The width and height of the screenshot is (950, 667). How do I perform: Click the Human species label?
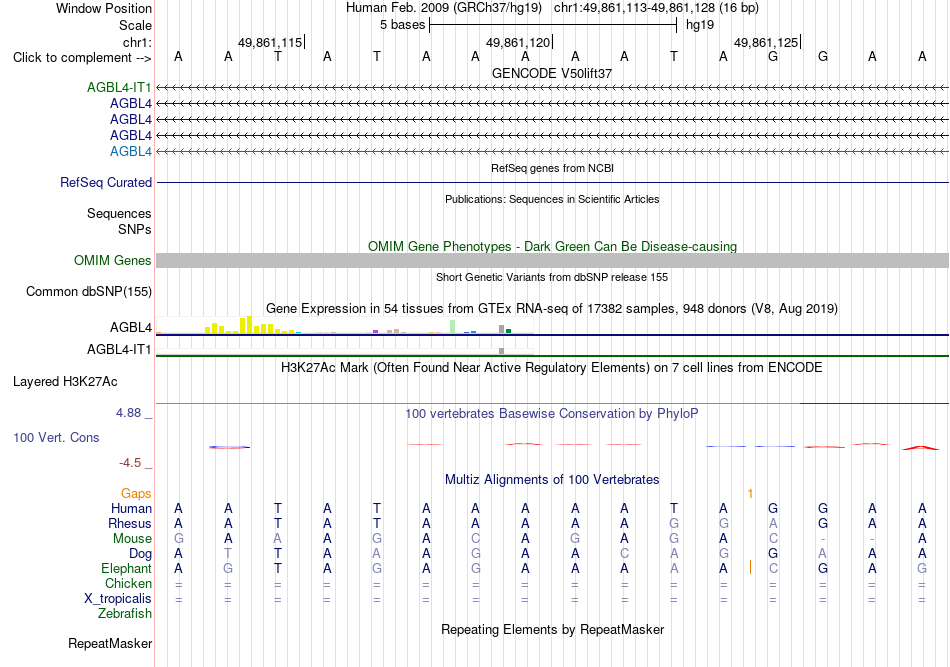131,508
